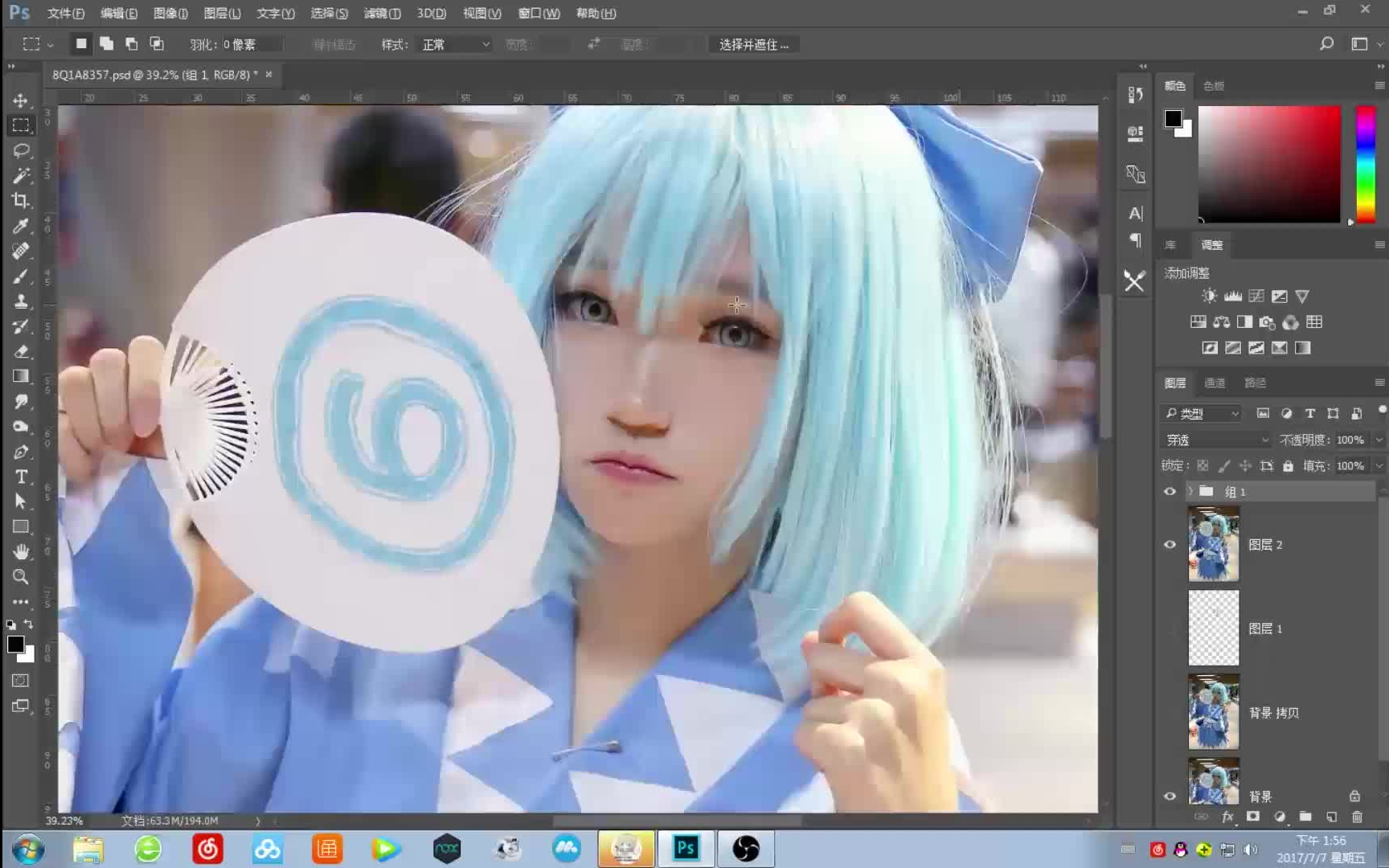Open the 滤镜(T) menu

click(x=382, y=13)
